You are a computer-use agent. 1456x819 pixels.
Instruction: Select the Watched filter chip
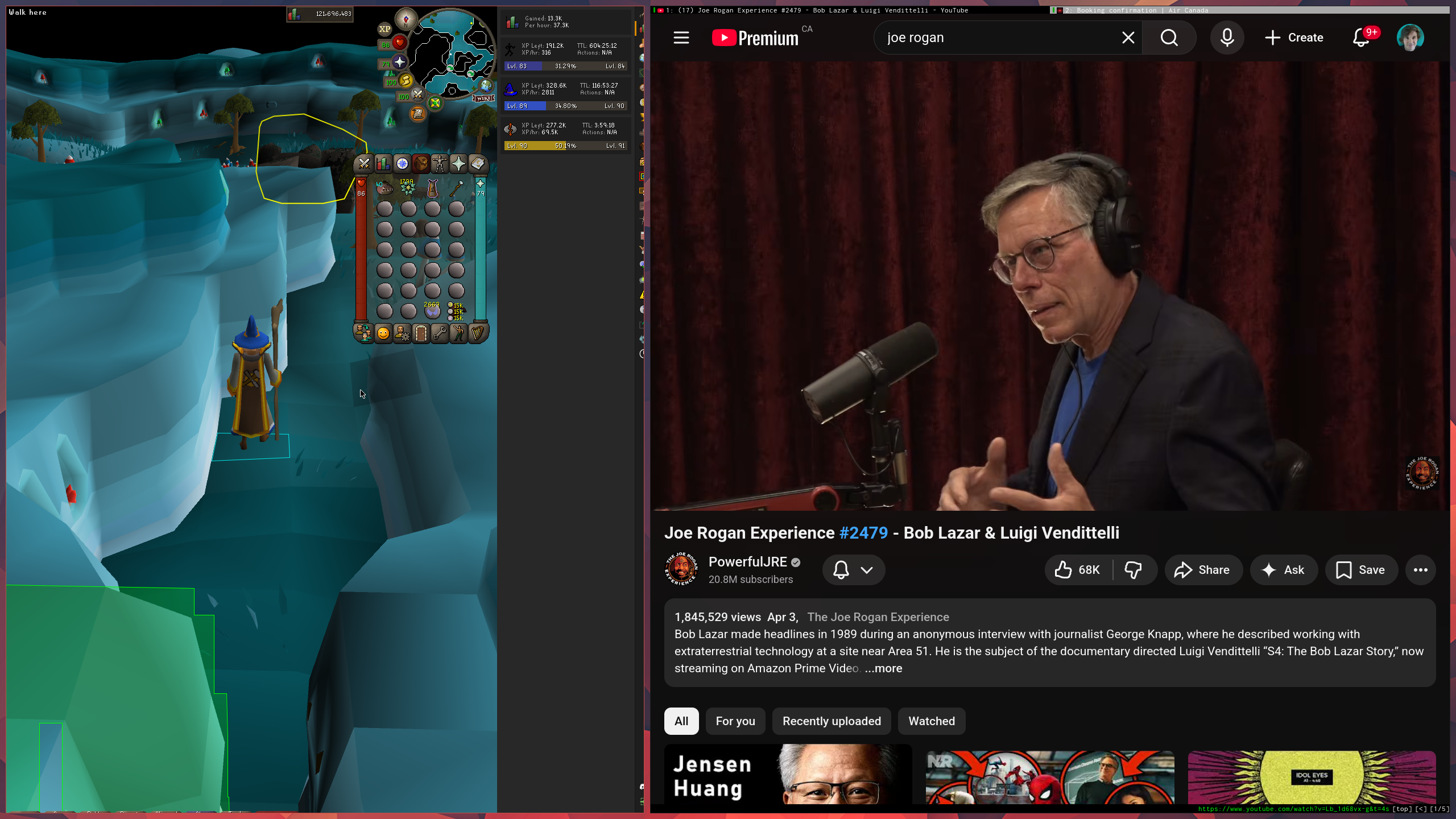[x=931, y=721]
